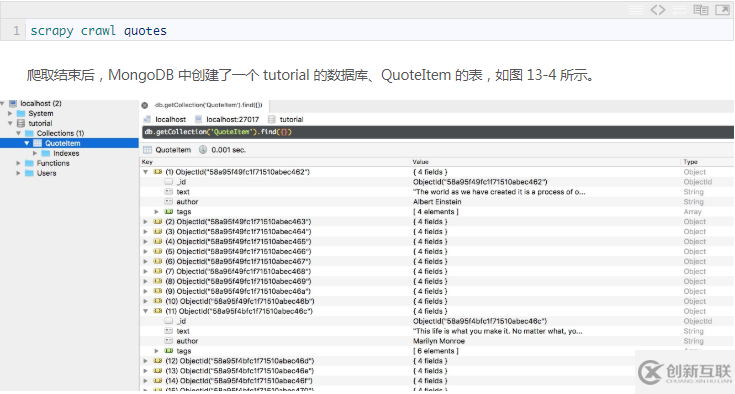This screenshot has height=394, width=735.
Task: Click the quote text starting 'The world as we have created'
Action: tap(499, 192)
